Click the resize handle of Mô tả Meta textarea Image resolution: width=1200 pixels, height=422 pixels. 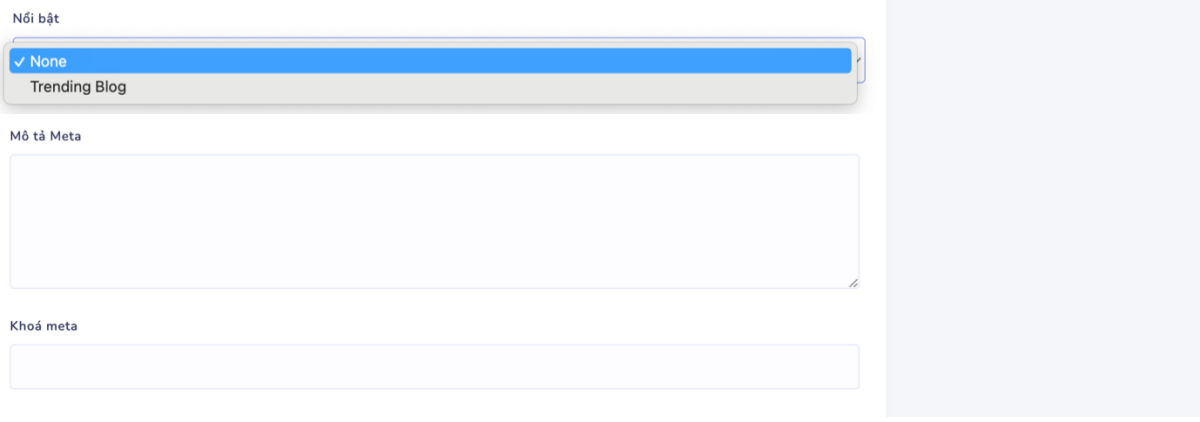(853, 283)
